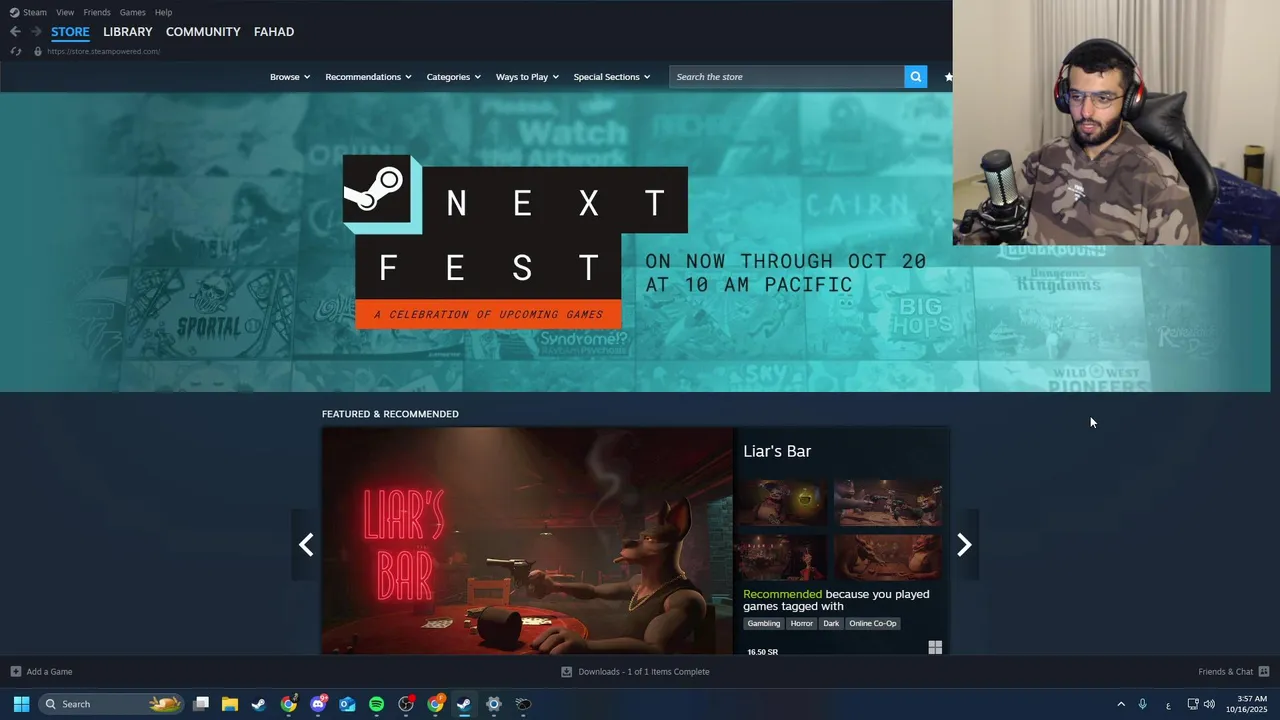Viewport: 1280px width, 720px height.
Task: Click the Add a Game plus icon
Action: (x=15, y=672)
